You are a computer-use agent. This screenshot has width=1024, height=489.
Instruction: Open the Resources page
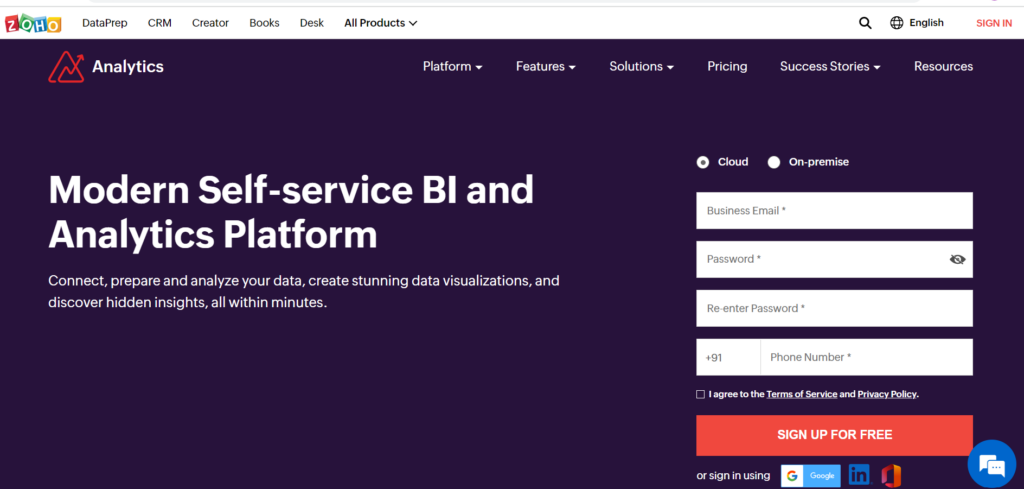(943, 67)
